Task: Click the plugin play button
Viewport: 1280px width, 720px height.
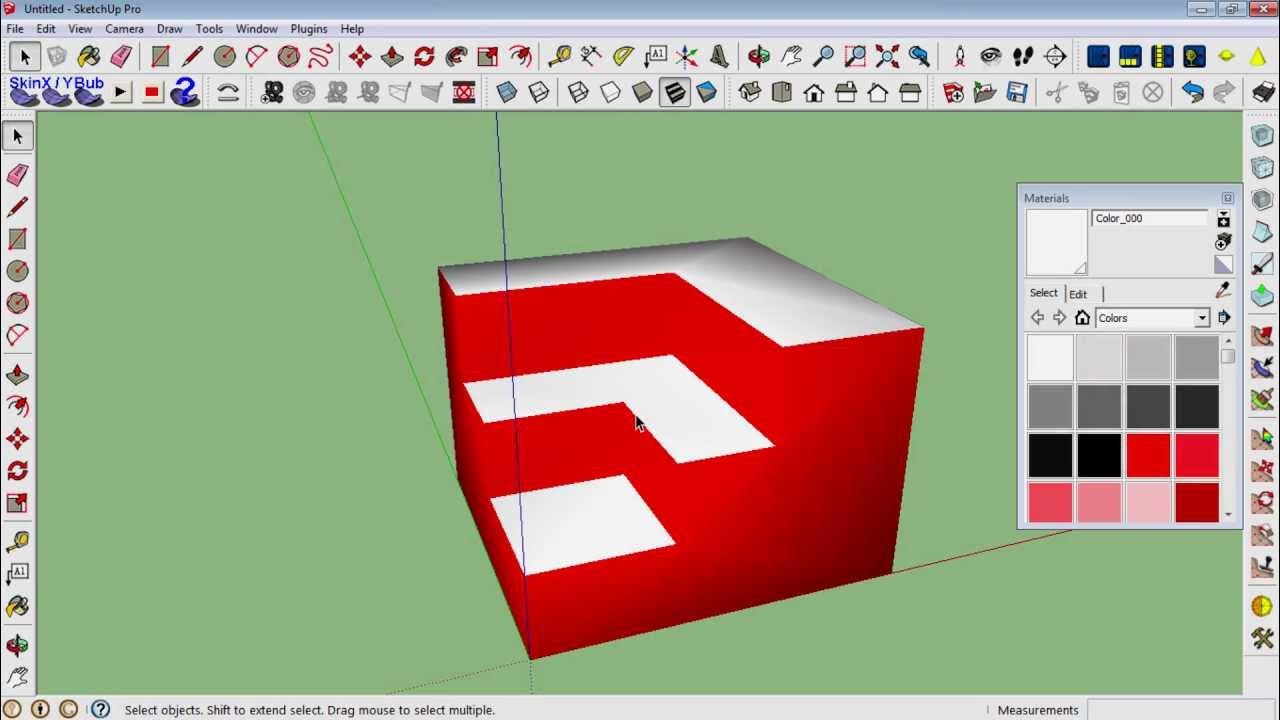Action: tap(120, 93)
